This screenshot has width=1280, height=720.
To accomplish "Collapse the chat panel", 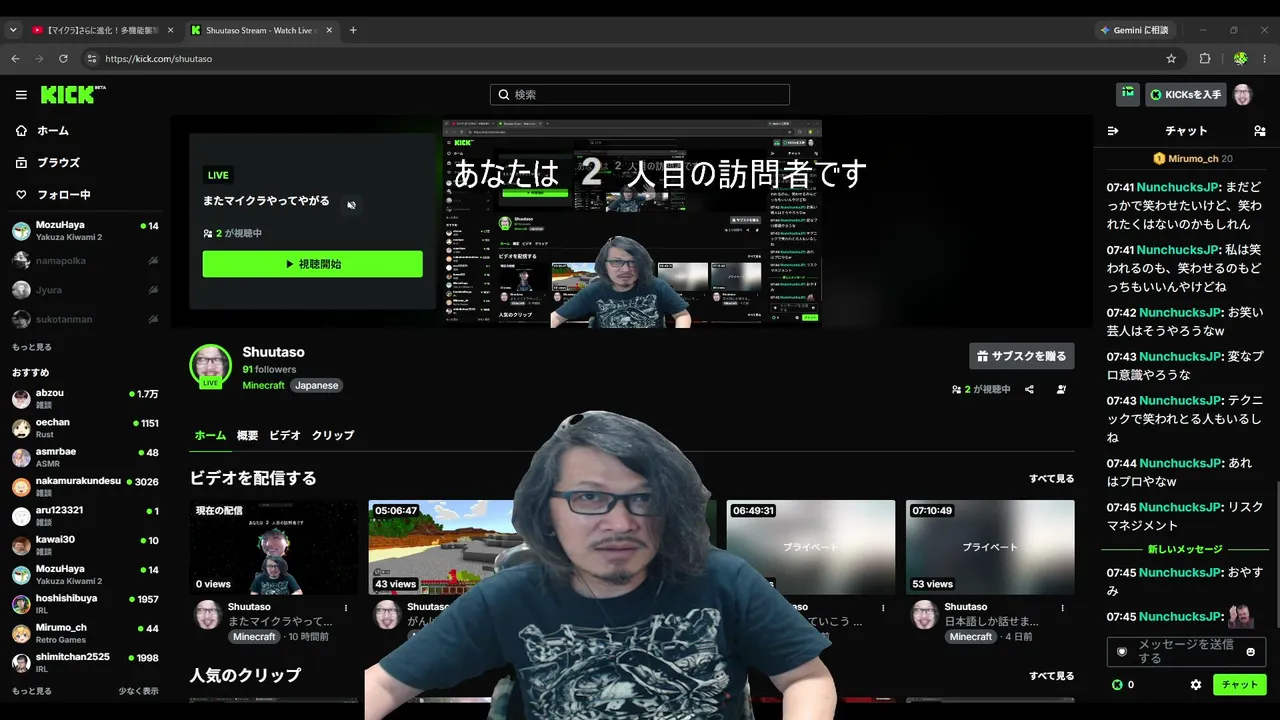I will click(x=1113, y=131).
